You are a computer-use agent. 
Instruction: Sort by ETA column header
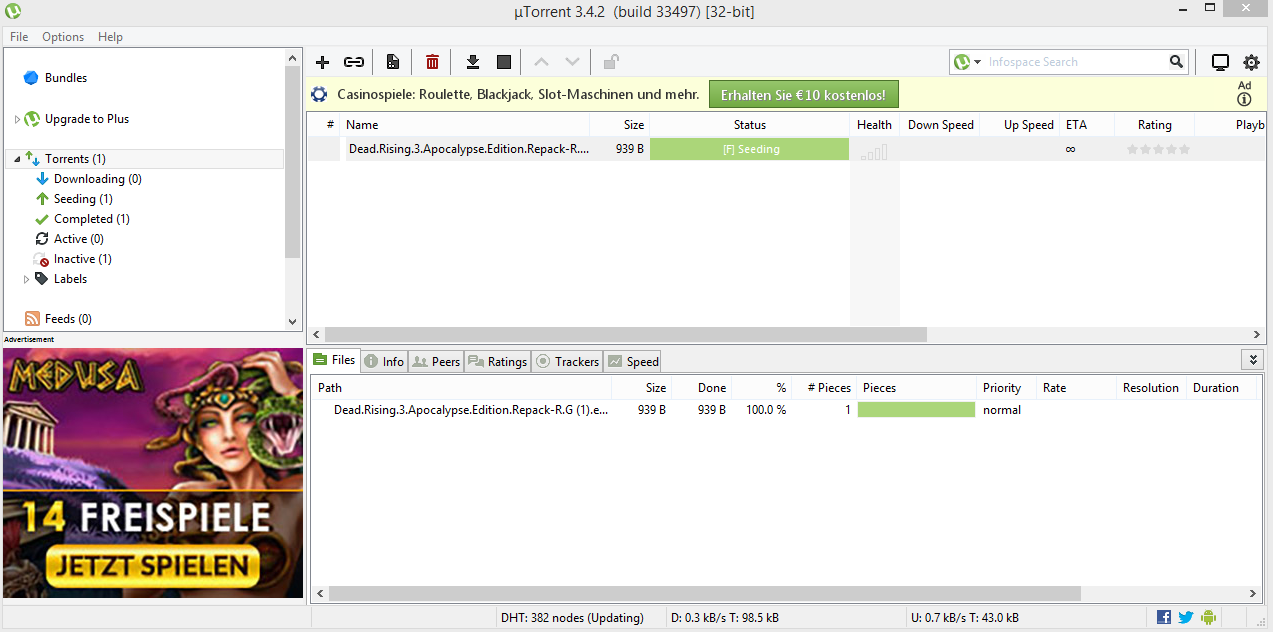pos(1086,125)
